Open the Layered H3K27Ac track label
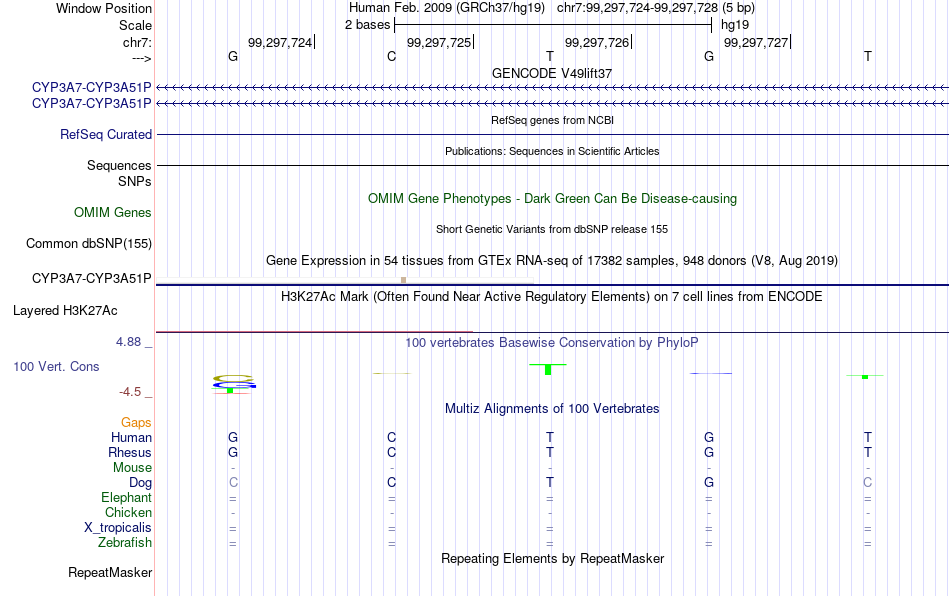Viewport: 950px width, 596px height. pyautogui.click(x=65, y=311)
